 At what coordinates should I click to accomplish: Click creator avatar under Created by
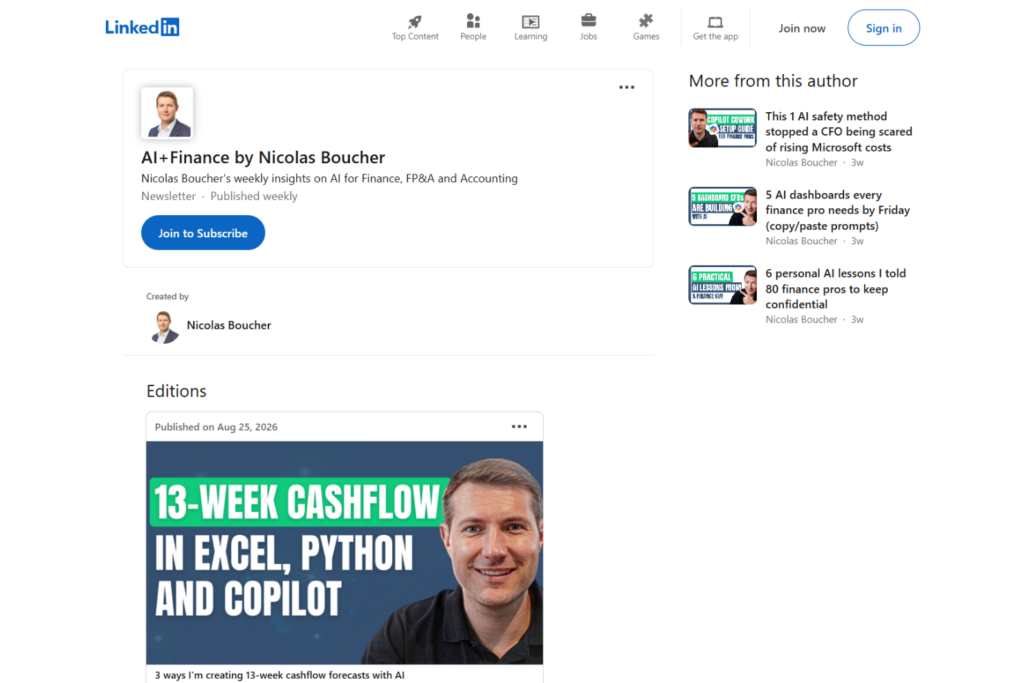164,326
